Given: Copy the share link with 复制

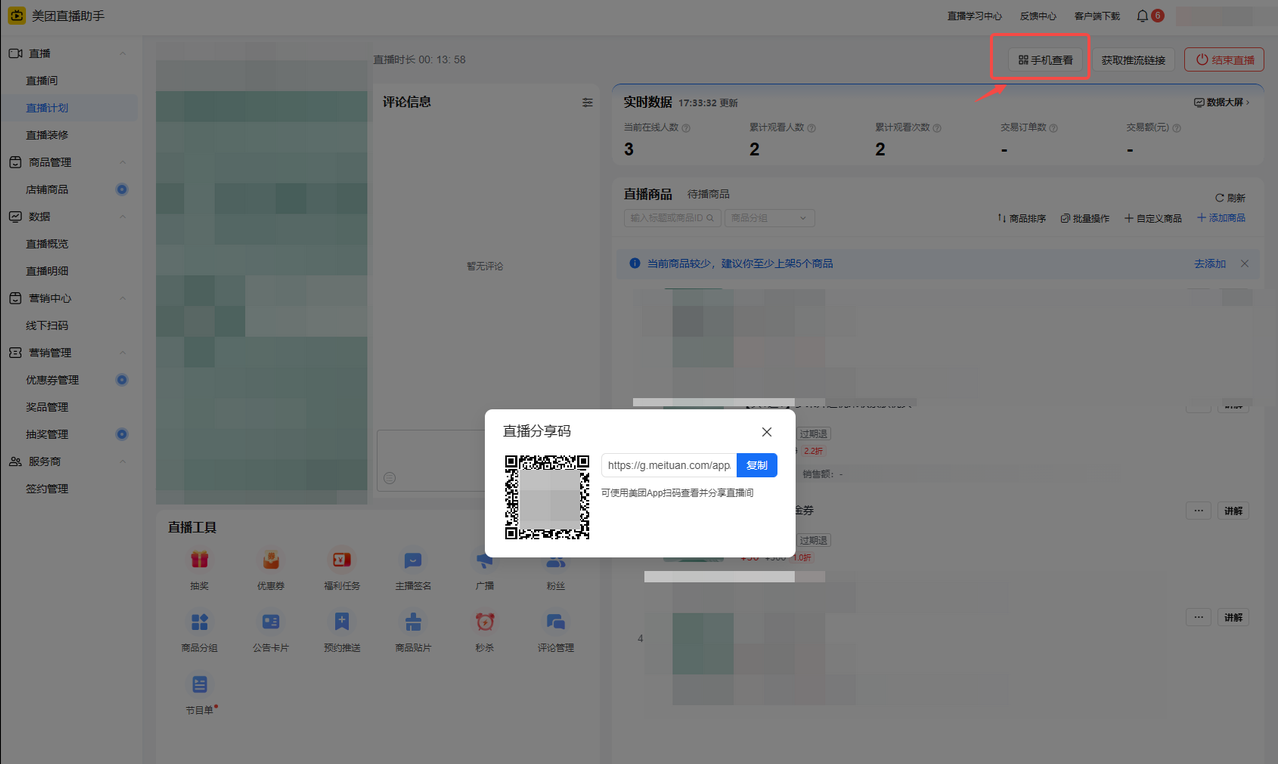Looking at the screenshot, I should point(757,465).
